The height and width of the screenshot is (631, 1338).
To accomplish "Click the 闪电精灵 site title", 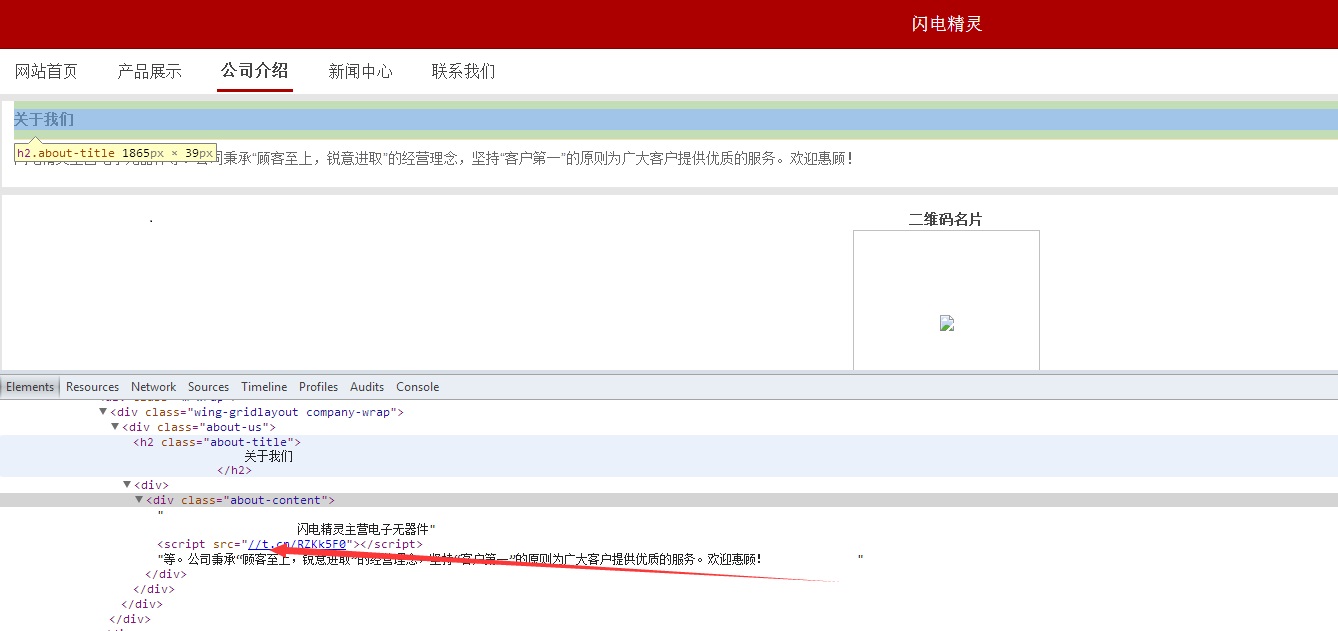I will (947, 24).
